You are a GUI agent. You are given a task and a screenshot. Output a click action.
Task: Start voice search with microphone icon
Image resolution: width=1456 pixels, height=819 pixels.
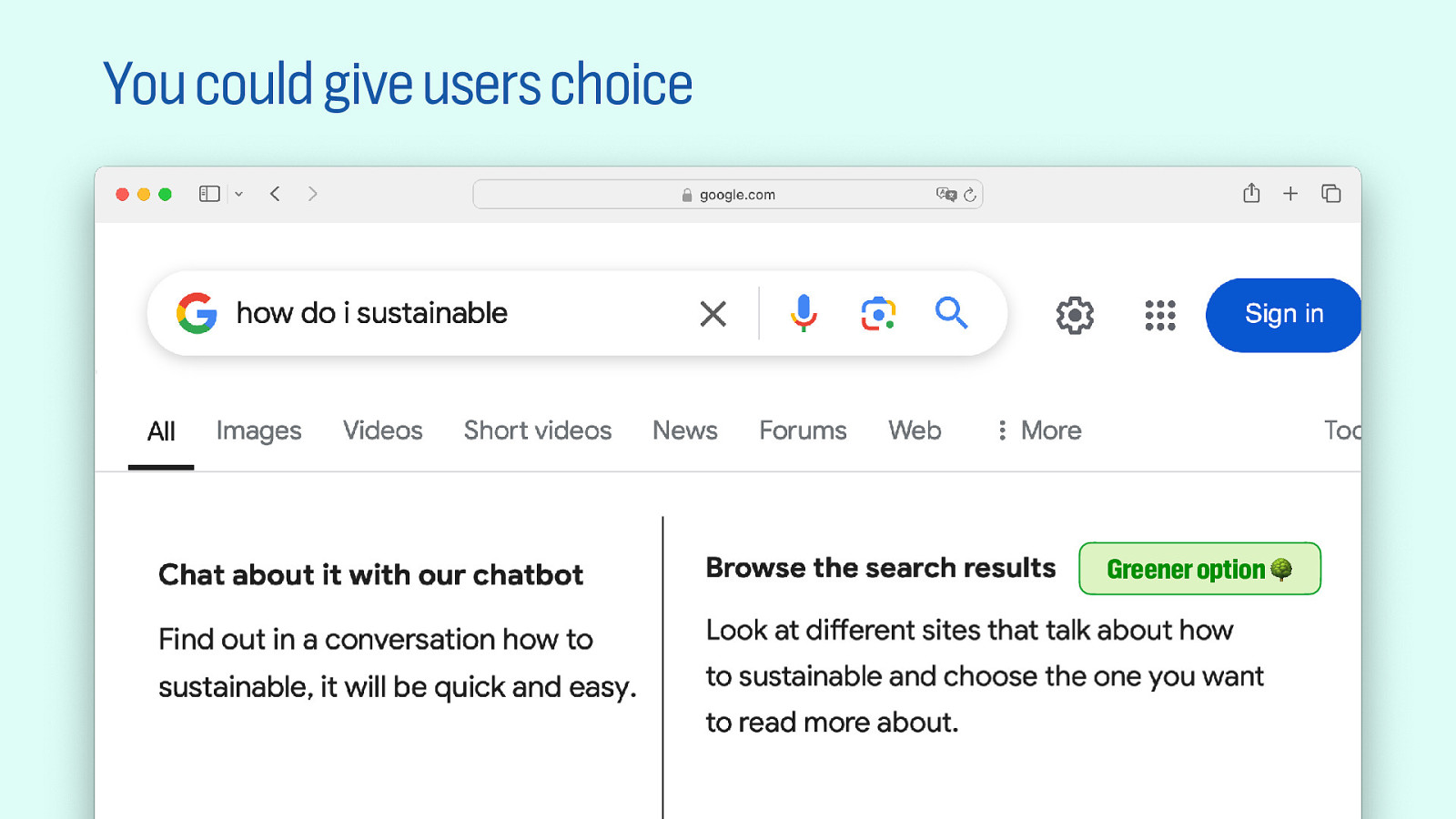point(804,313)
